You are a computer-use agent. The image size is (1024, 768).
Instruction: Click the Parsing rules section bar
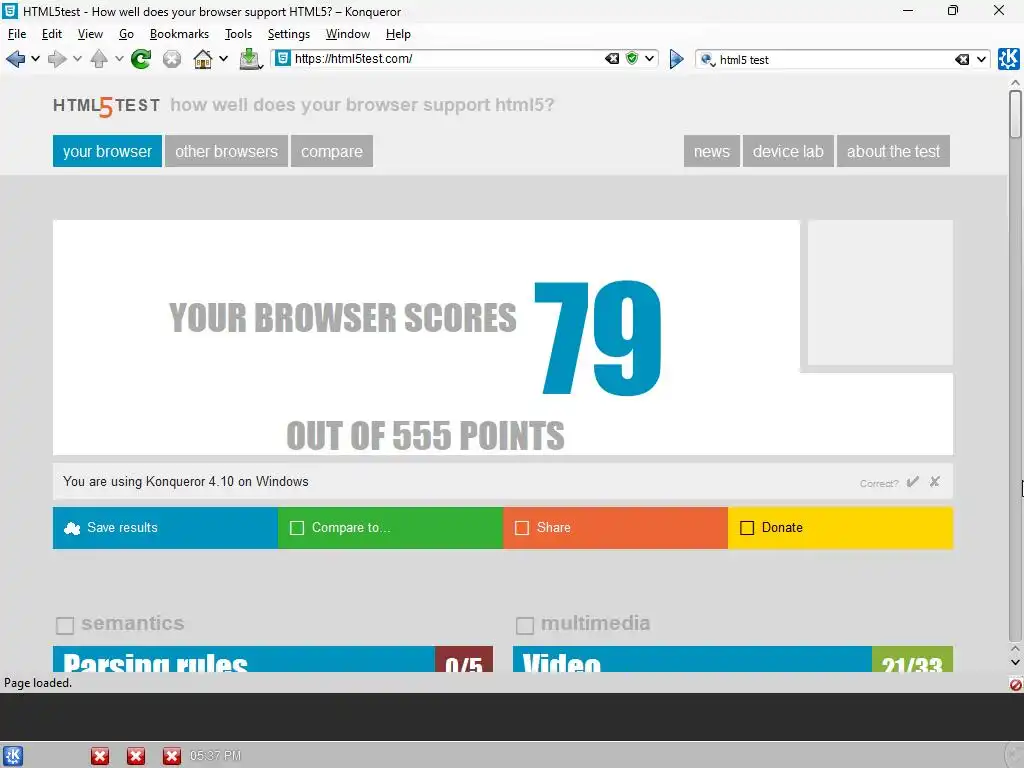pos(273,659)
